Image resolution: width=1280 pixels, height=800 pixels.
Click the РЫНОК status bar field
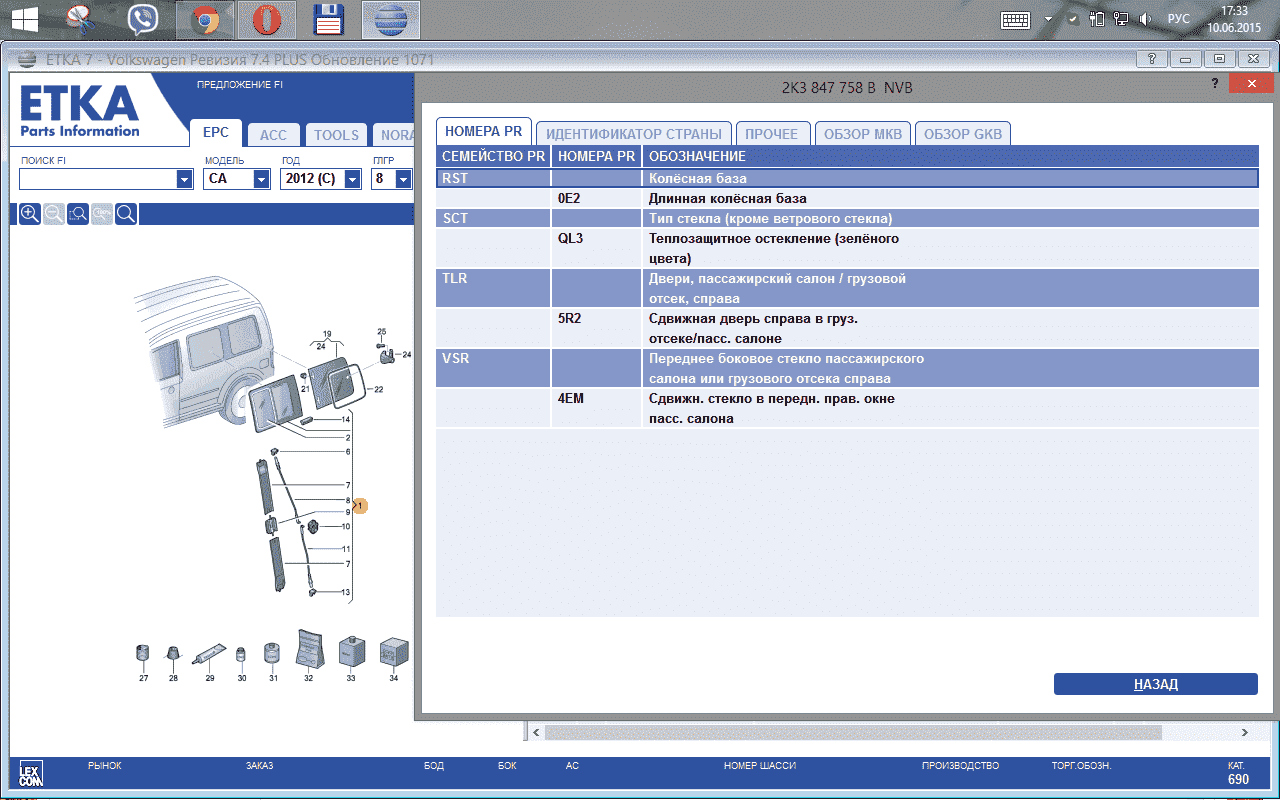point(105,766)
